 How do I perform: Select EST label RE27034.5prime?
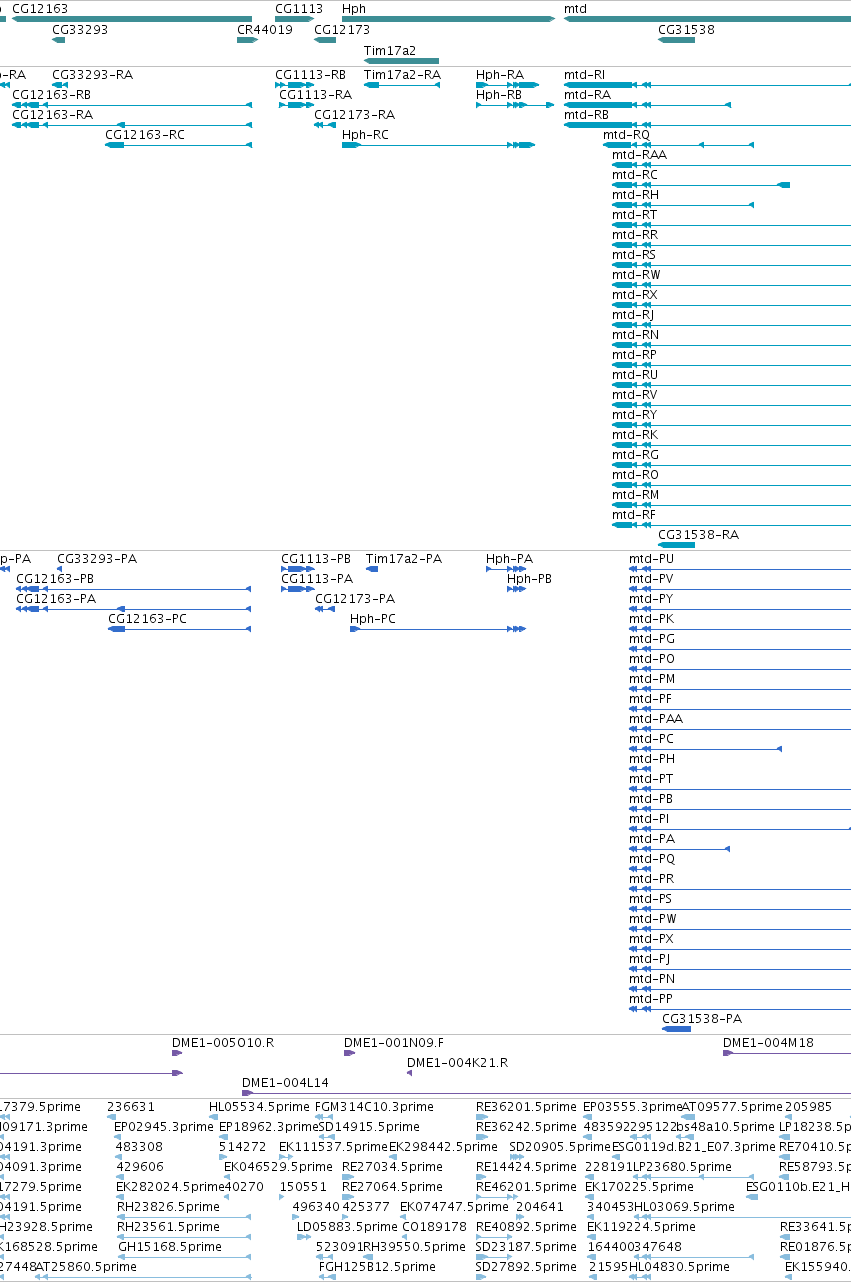[x=392, y=1167]
